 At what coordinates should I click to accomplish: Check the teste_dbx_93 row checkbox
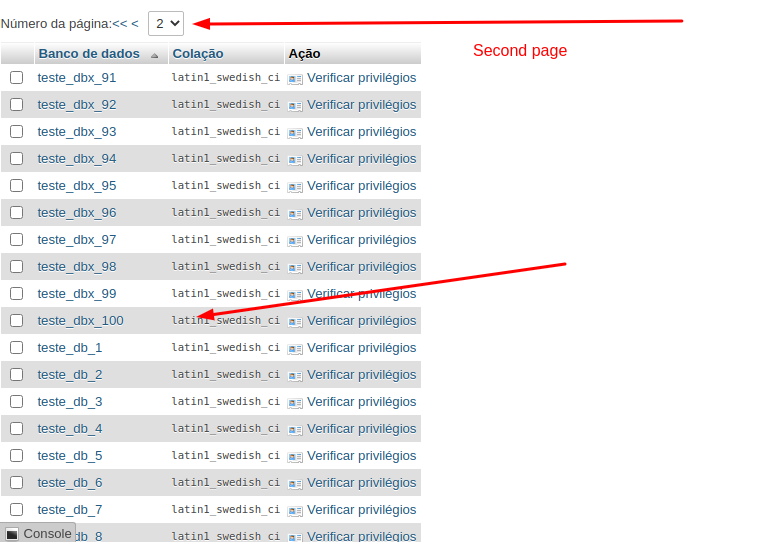point(16,132)
